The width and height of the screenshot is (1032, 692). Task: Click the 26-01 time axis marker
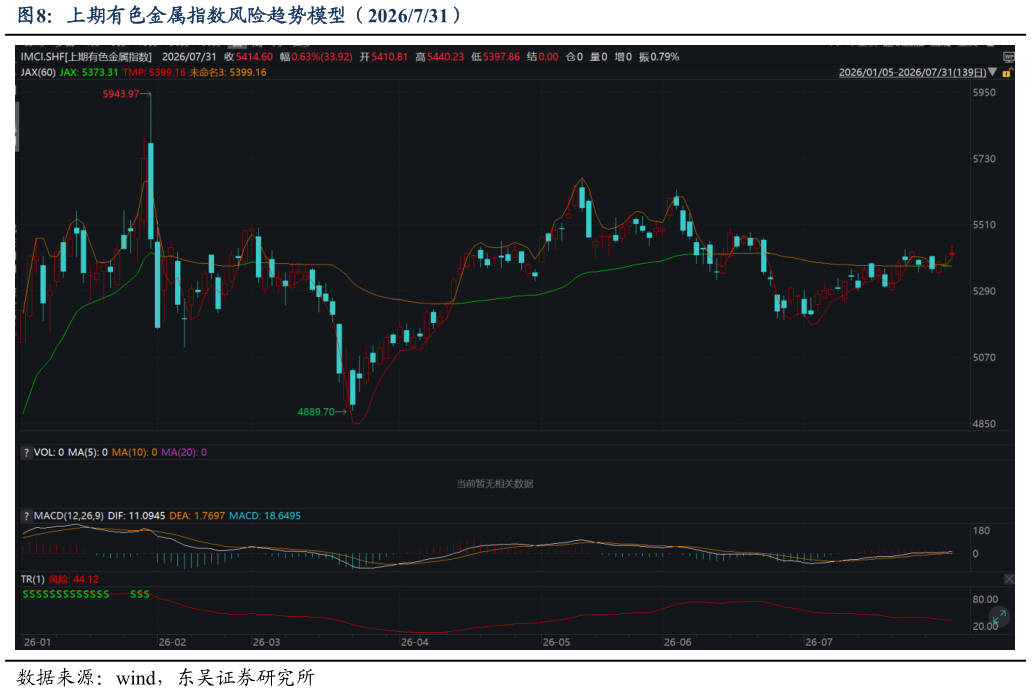(x=37, y=642)
